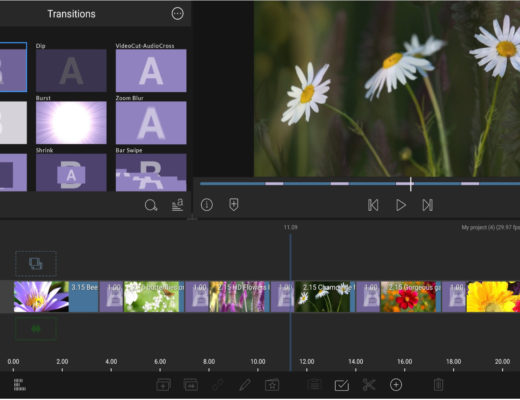Open the info icon below preview
Screen dimensions: 520x400
coord(207,205)
